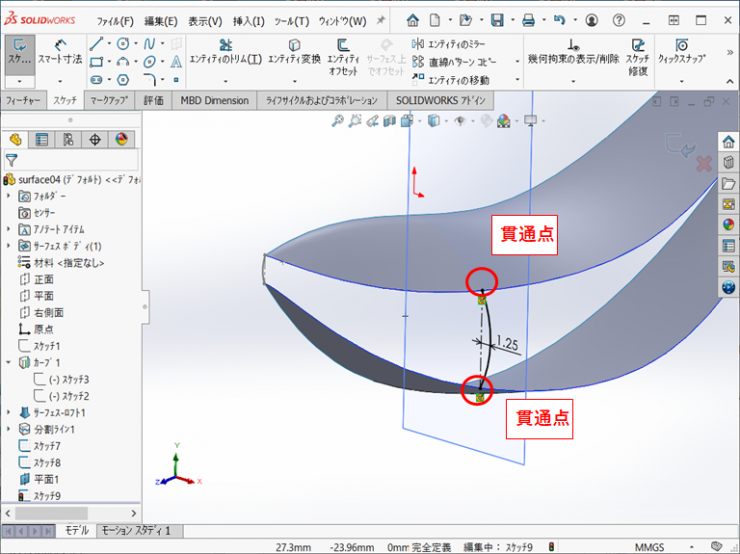Open the Appearances color ball in task pane
Image resolution: width=740 pixels, height=554 pixels.
(x=728, y=224)
